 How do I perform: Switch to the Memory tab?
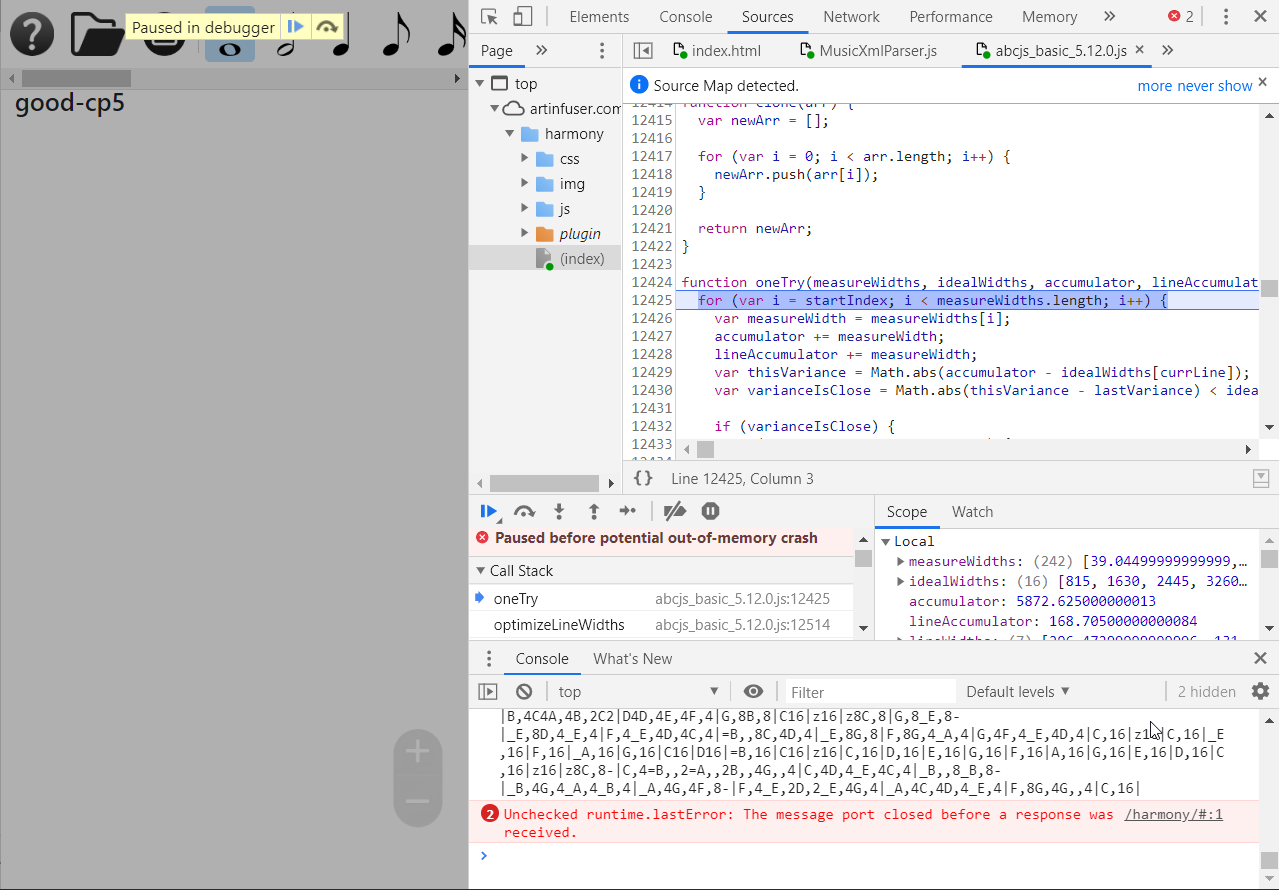pos(1049,16)
